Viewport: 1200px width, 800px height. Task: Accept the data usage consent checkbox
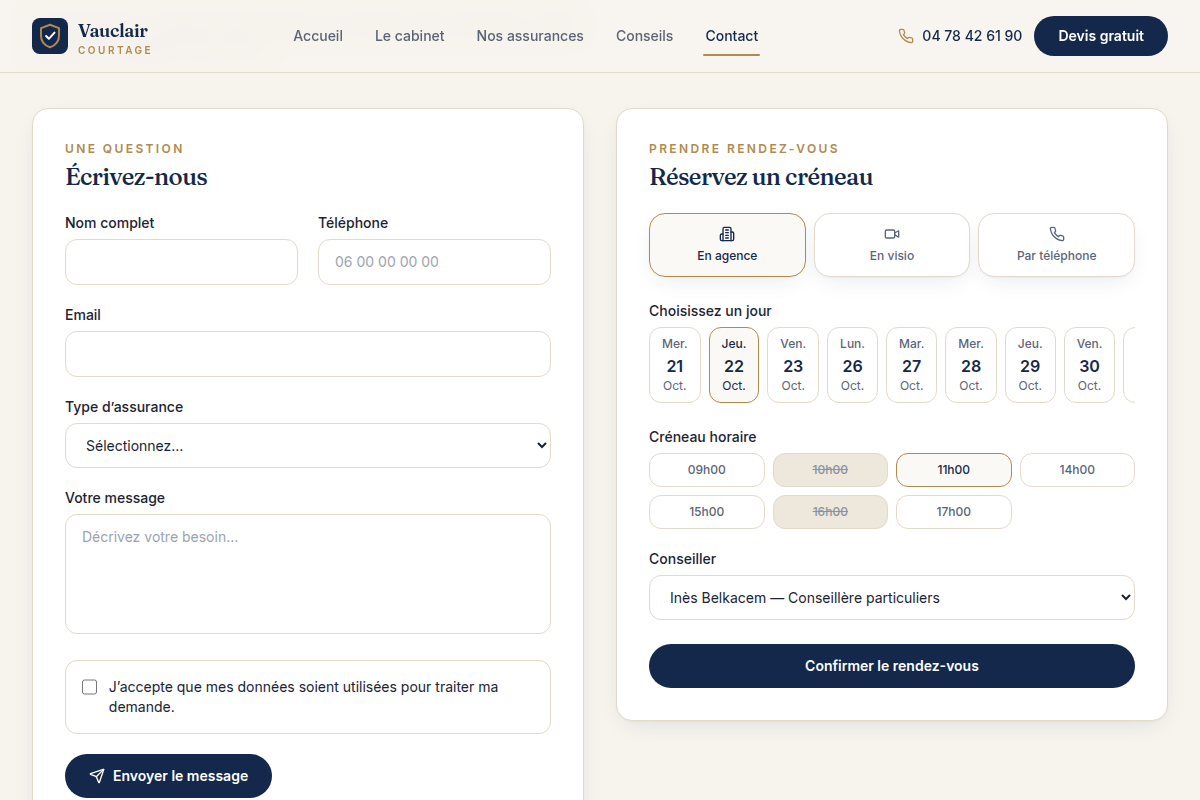click(x=90, y=687)
